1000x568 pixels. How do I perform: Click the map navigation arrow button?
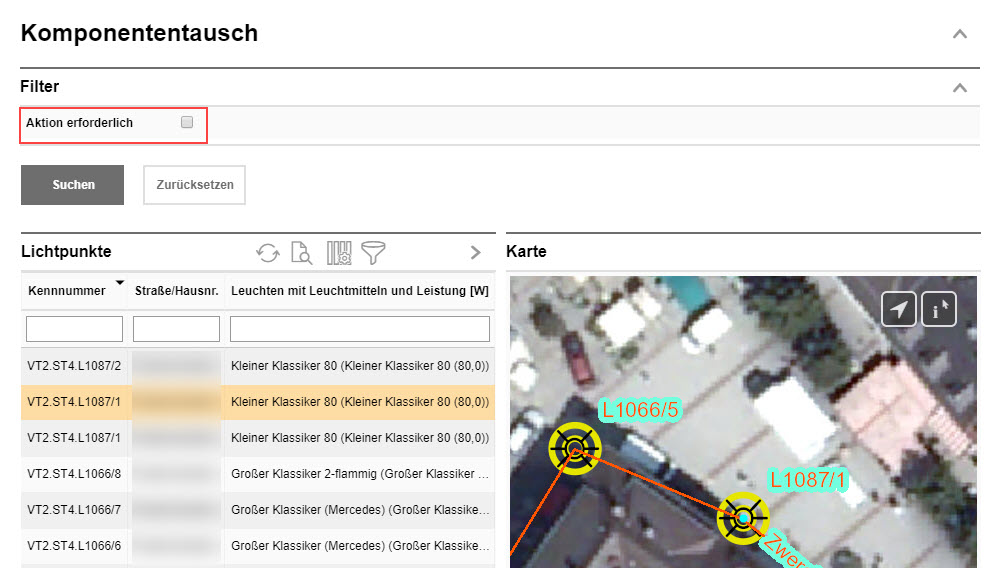coord(899,309)
